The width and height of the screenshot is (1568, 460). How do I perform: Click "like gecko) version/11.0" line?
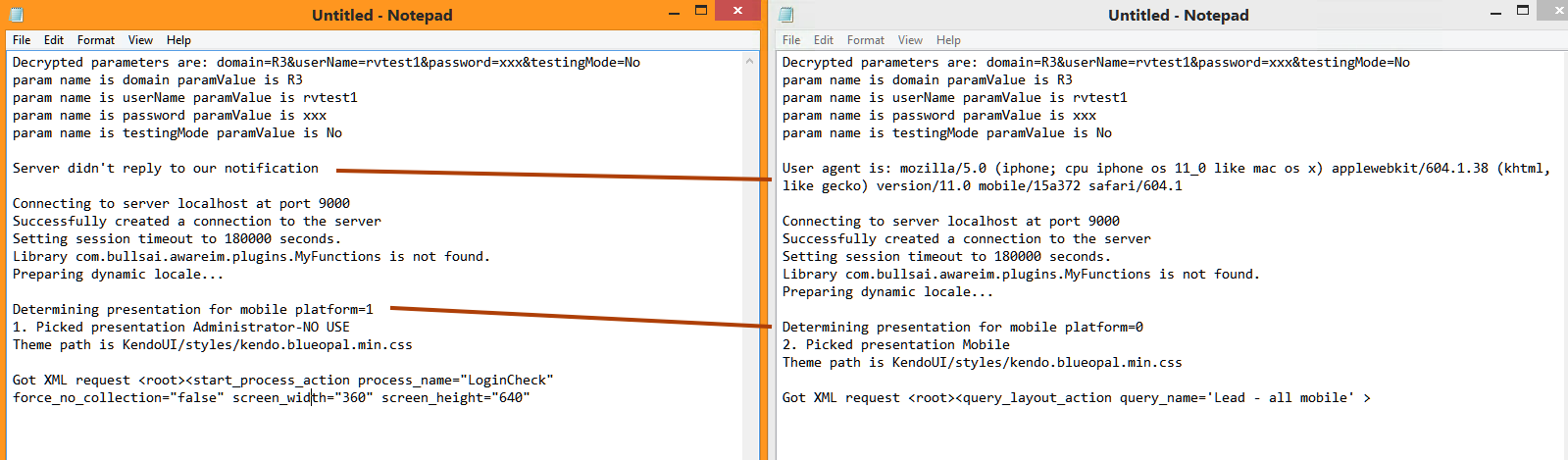983,185
